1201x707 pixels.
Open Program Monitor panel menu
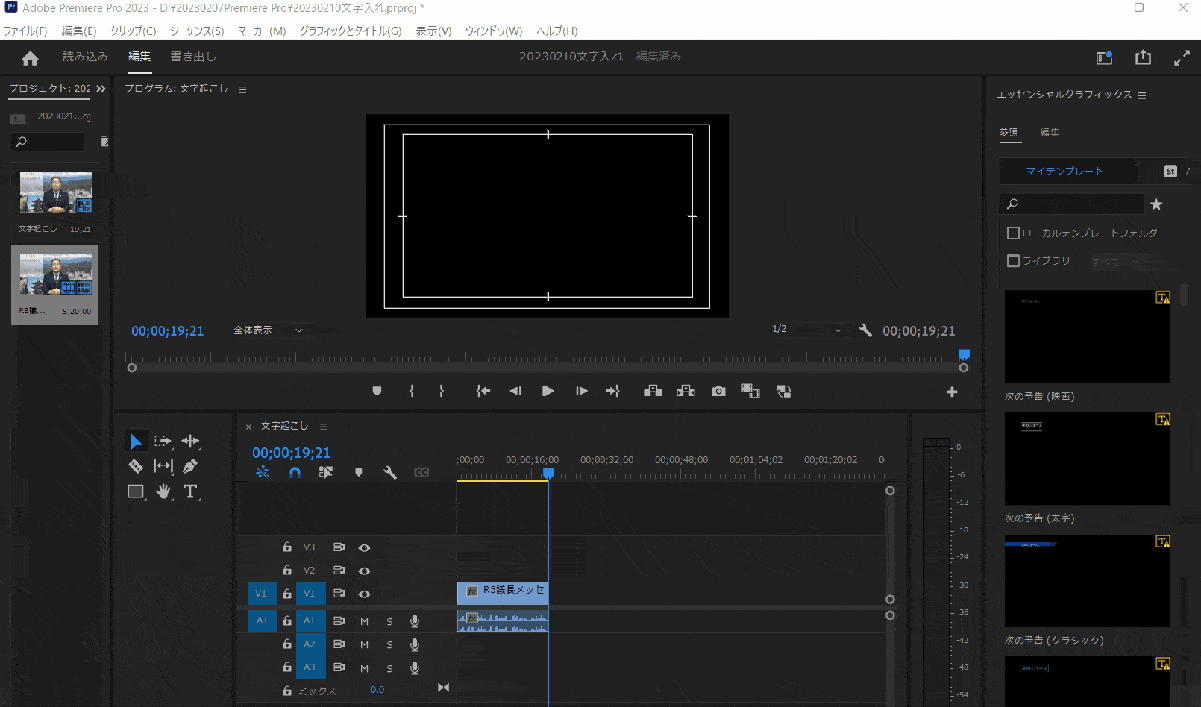(x=242, y=89)
